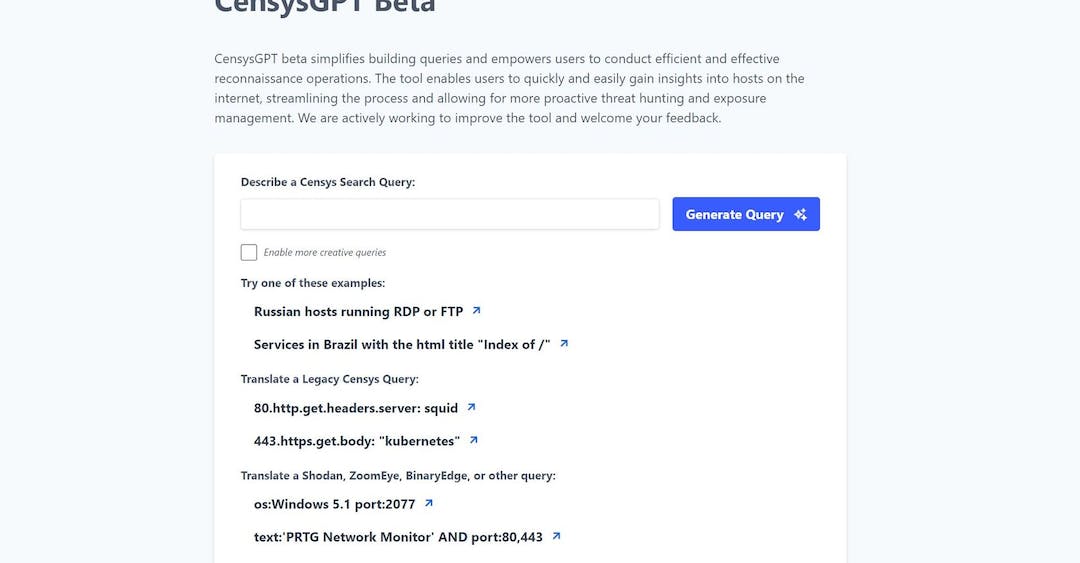Pick the os:Windows 5.1 port:2077 Shodan query
This screenshot has height=563, width=1080.
pyautogui.click(x=335, y=504)
